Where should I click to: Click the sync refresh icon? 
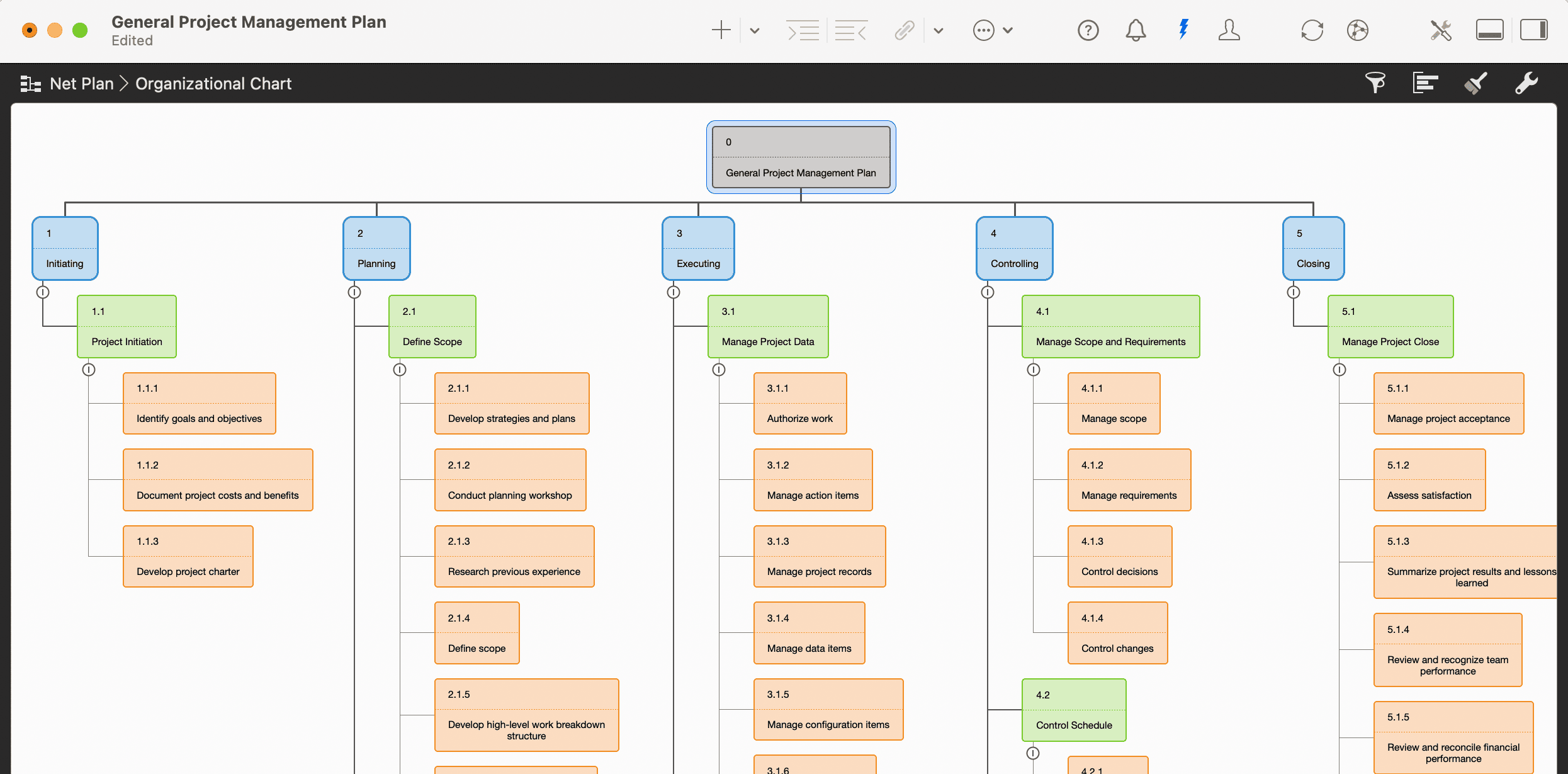(1312, 30)
